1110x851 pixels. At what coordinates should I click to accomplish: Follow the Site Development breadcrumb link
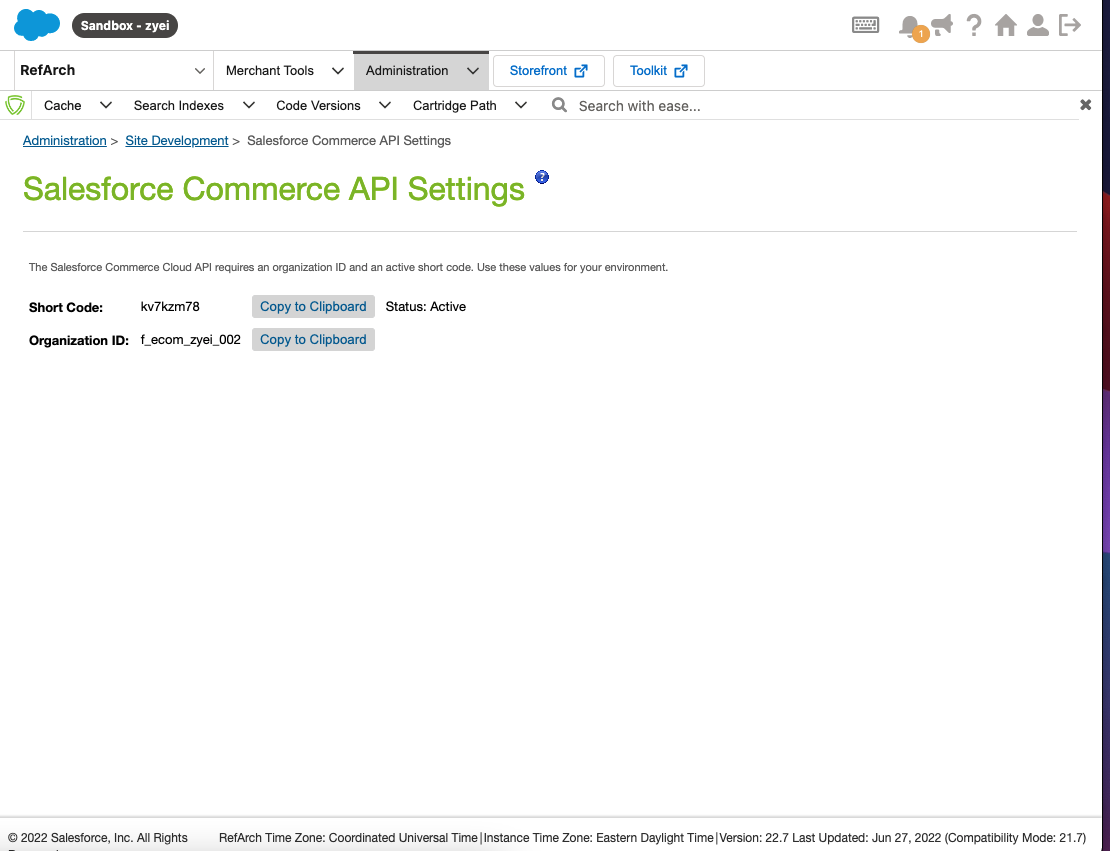(x=177, y=141)
